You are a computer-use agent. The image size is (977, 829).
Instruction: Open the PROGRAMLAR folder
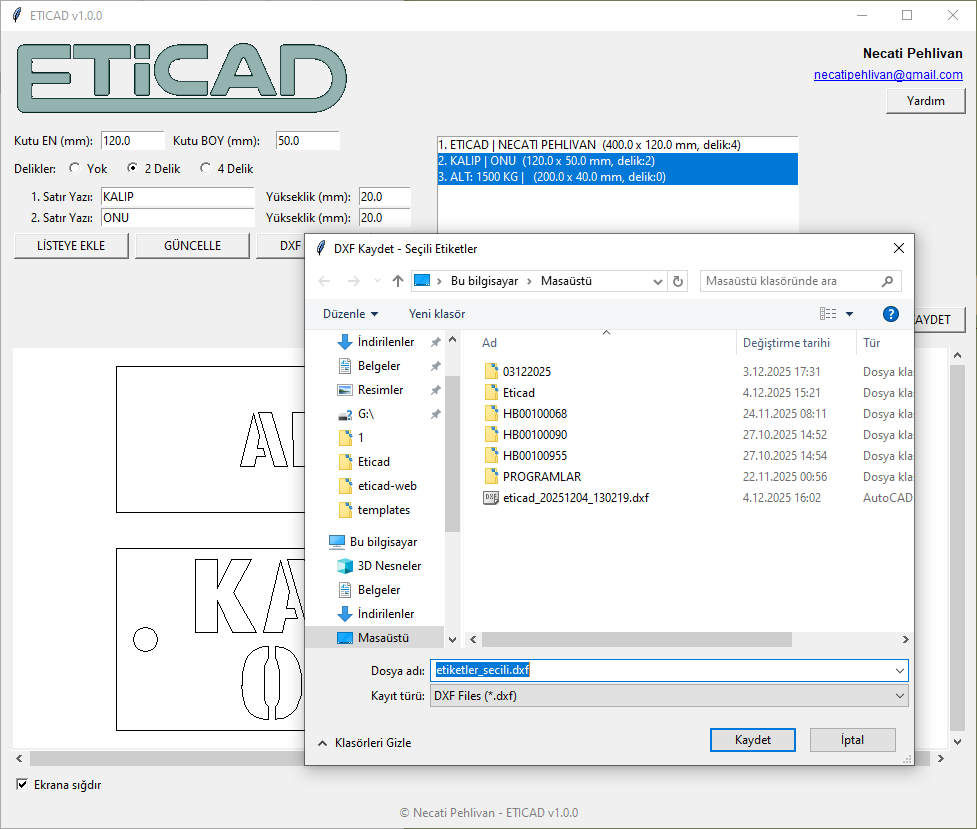click(x=541, y=476)
